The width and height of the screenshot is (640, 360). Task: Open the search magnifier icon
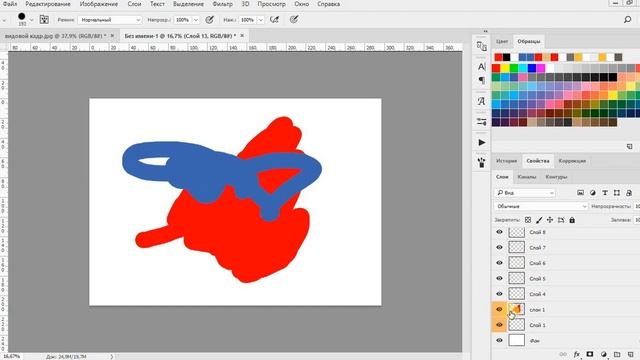pyautogui.click(x=627, y=20)
